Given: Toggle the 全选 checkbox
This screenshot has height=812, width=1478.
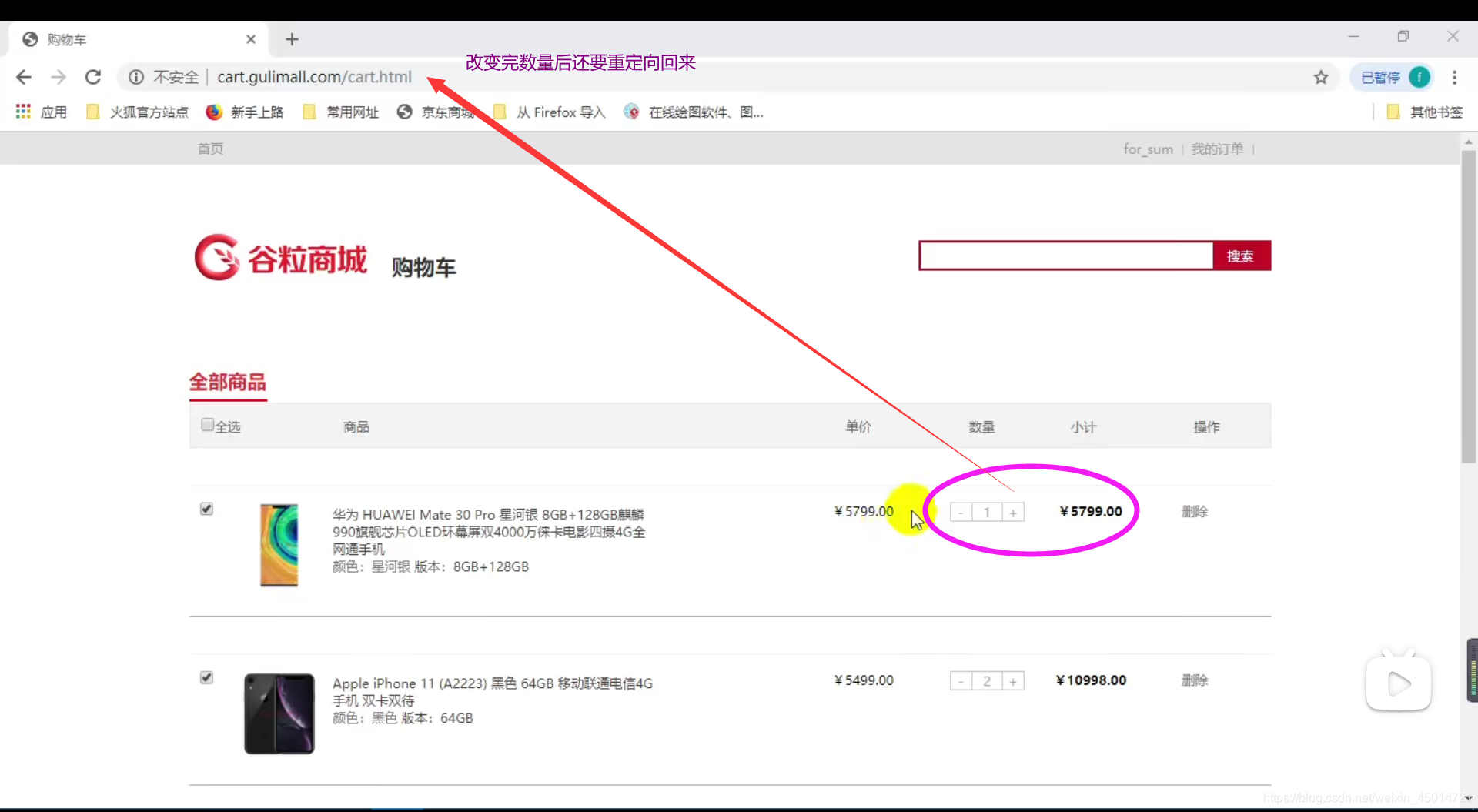Looking at the screenshot, I should coord(207,425).
